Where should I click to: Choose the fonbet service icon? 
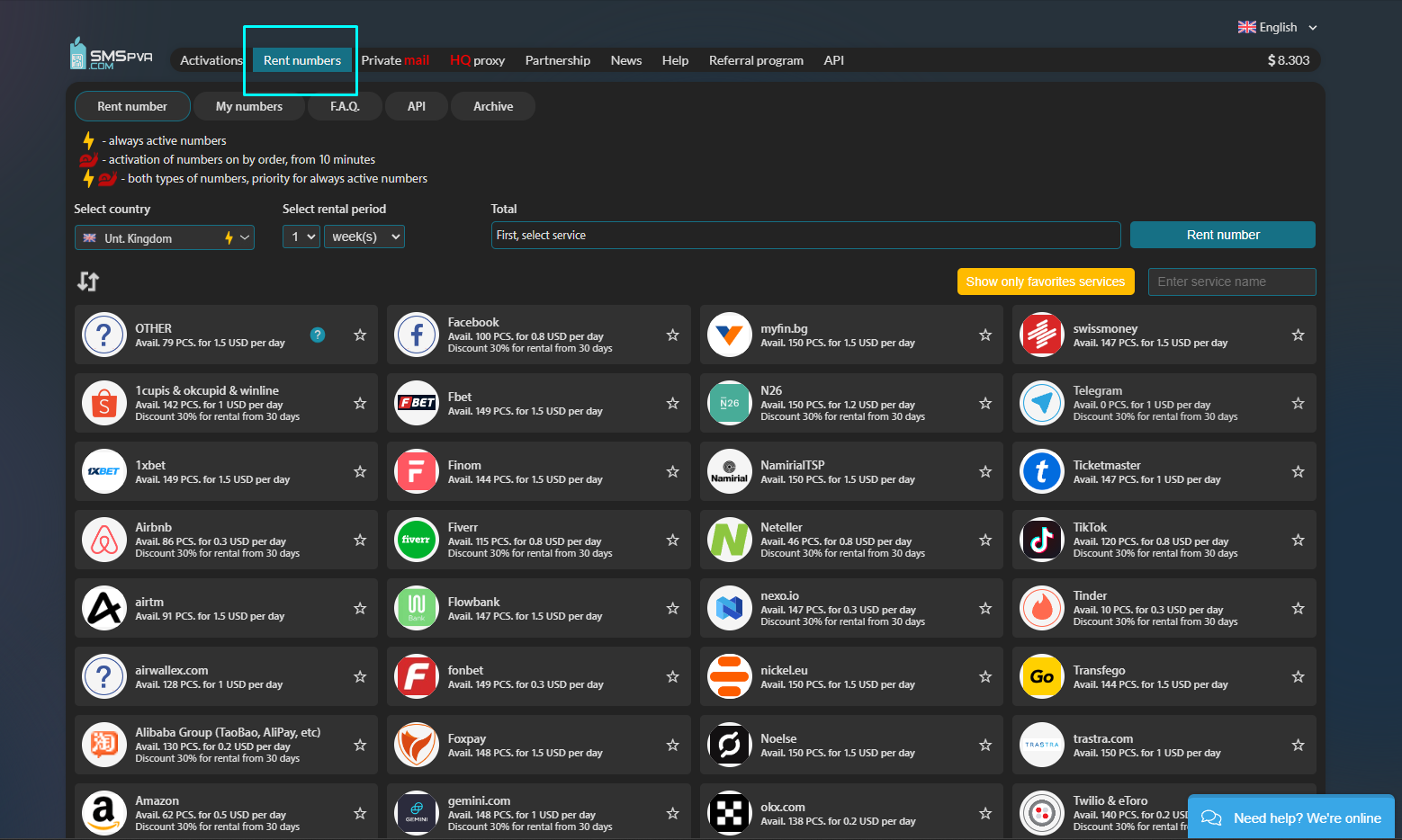[x=417, y=676]
